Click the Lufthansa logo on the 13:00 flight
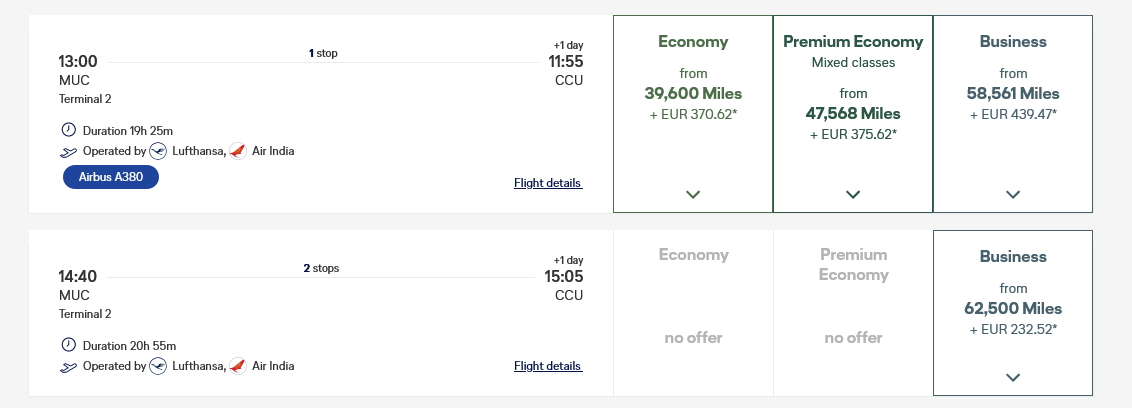This screenshot has width=1132, height=408. 158,151
